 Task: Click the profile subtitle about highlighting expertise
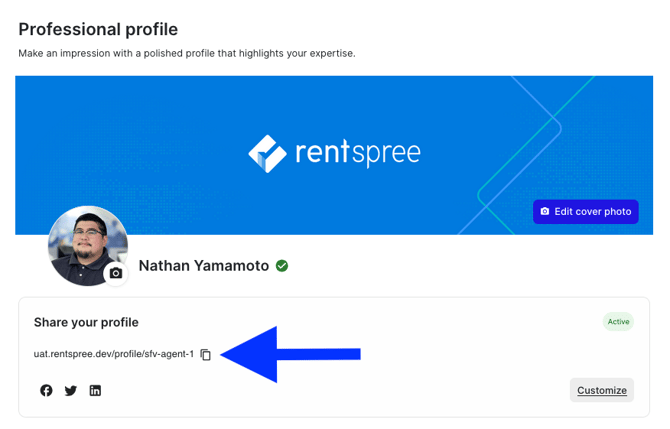(187, 53)
